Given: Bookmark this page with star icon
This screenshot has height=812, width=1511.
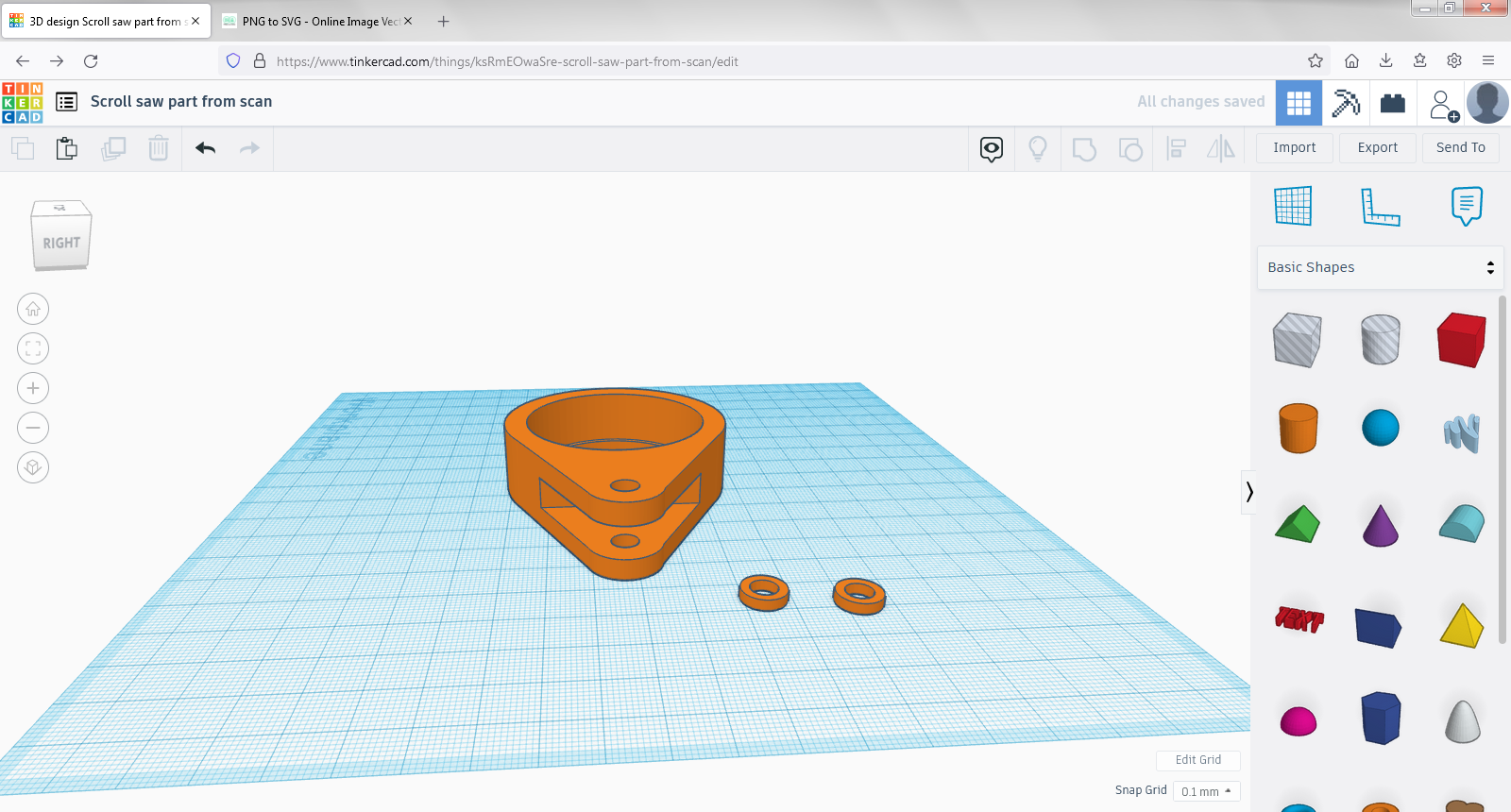Looking at the screenshot, I should (x=1316, y=61).
